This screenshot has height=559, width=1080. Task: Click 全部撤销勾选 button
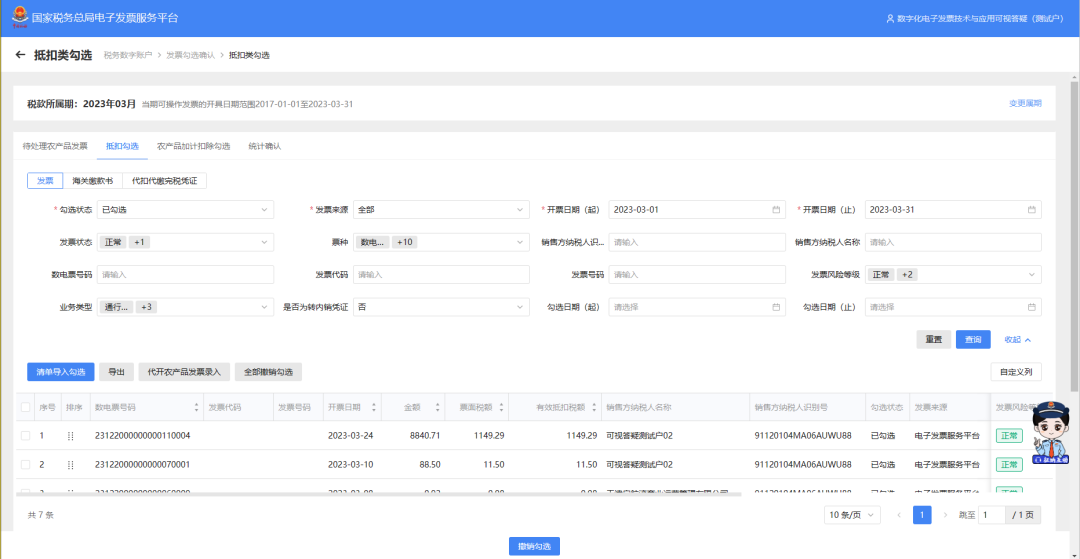pyautogui.click(x=269, y=372)
